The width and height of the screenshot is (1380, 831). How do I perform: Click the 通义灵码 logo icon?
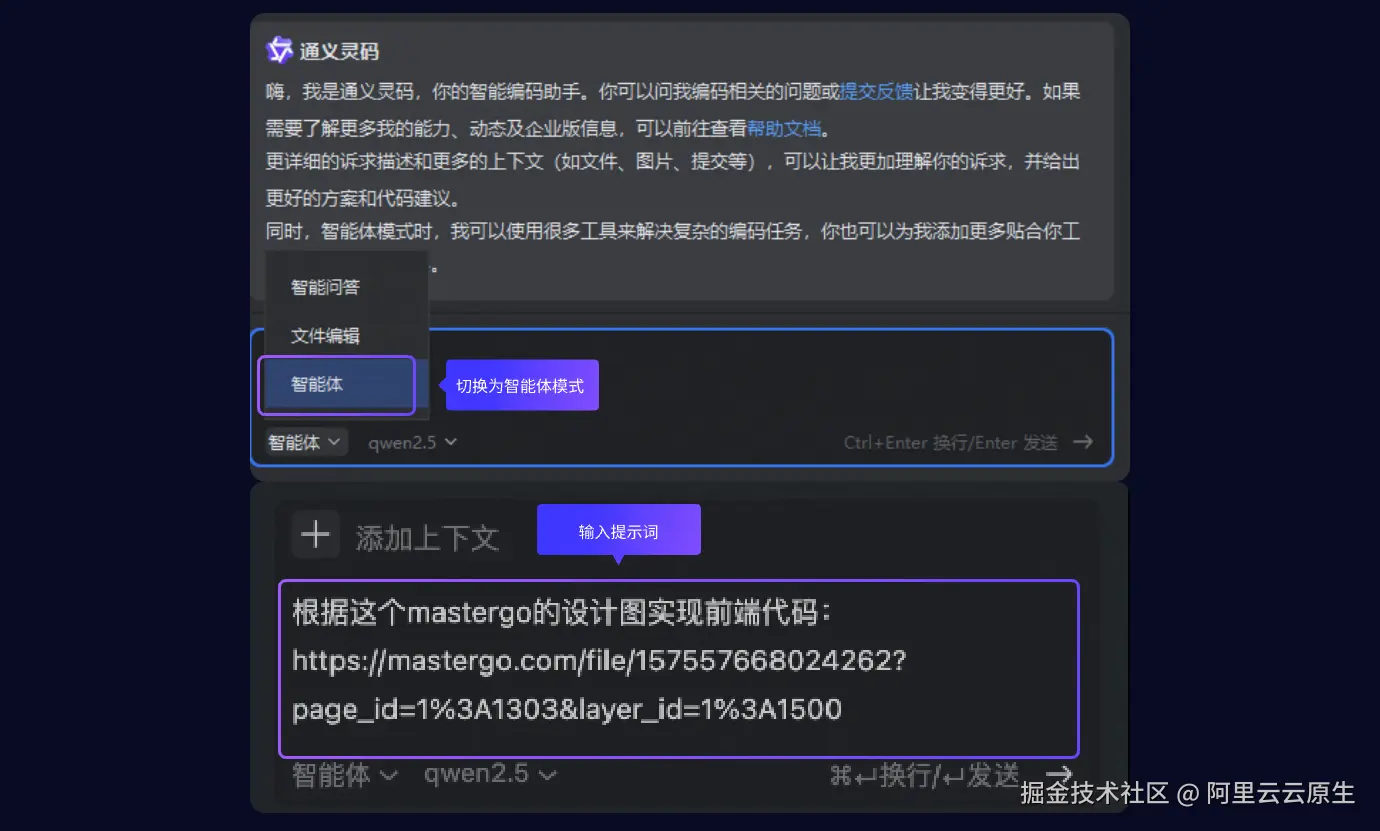click(279, 50)
